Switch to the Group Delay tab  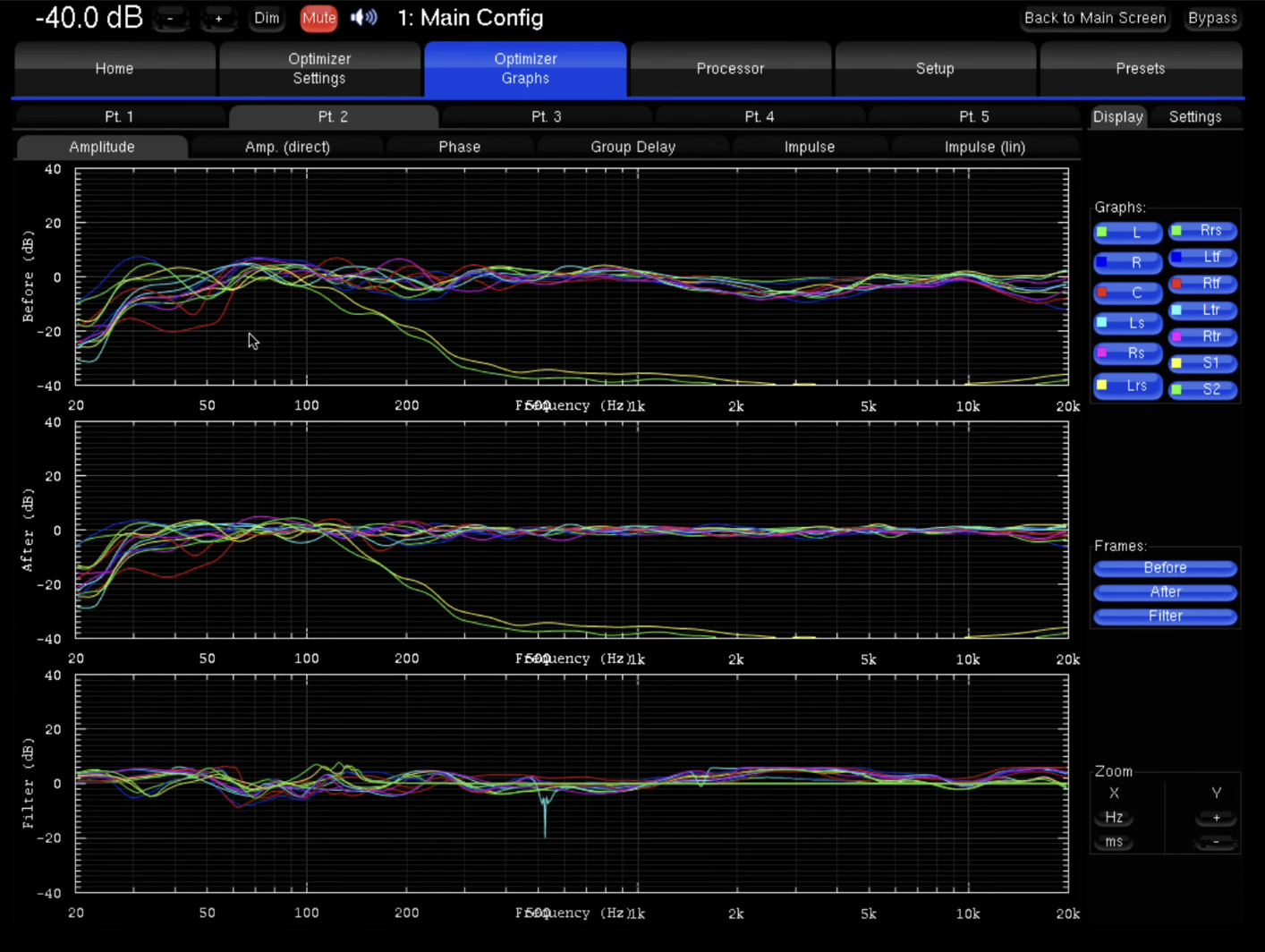click(x=632, y=147)
